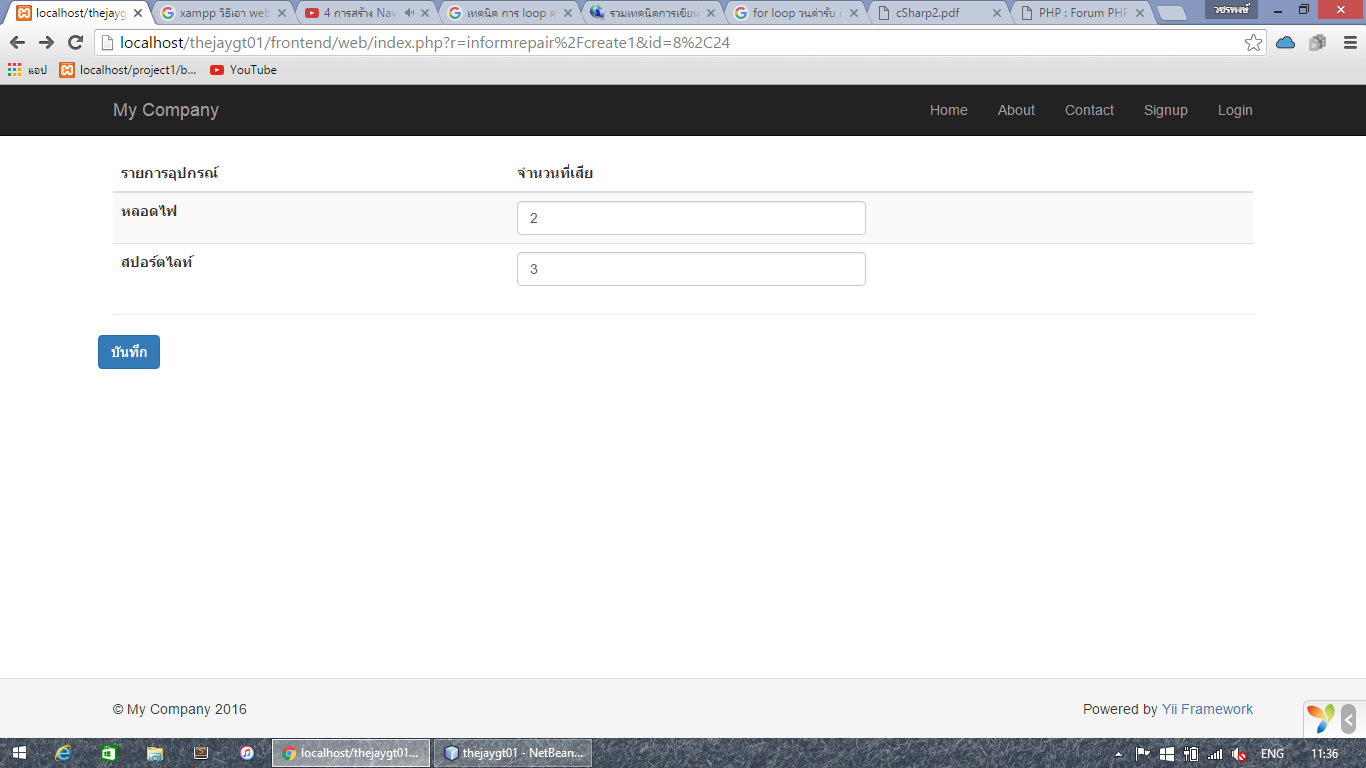
Task: Focus the quantity field for หลอดไฟ
Action: pos(691,218)
